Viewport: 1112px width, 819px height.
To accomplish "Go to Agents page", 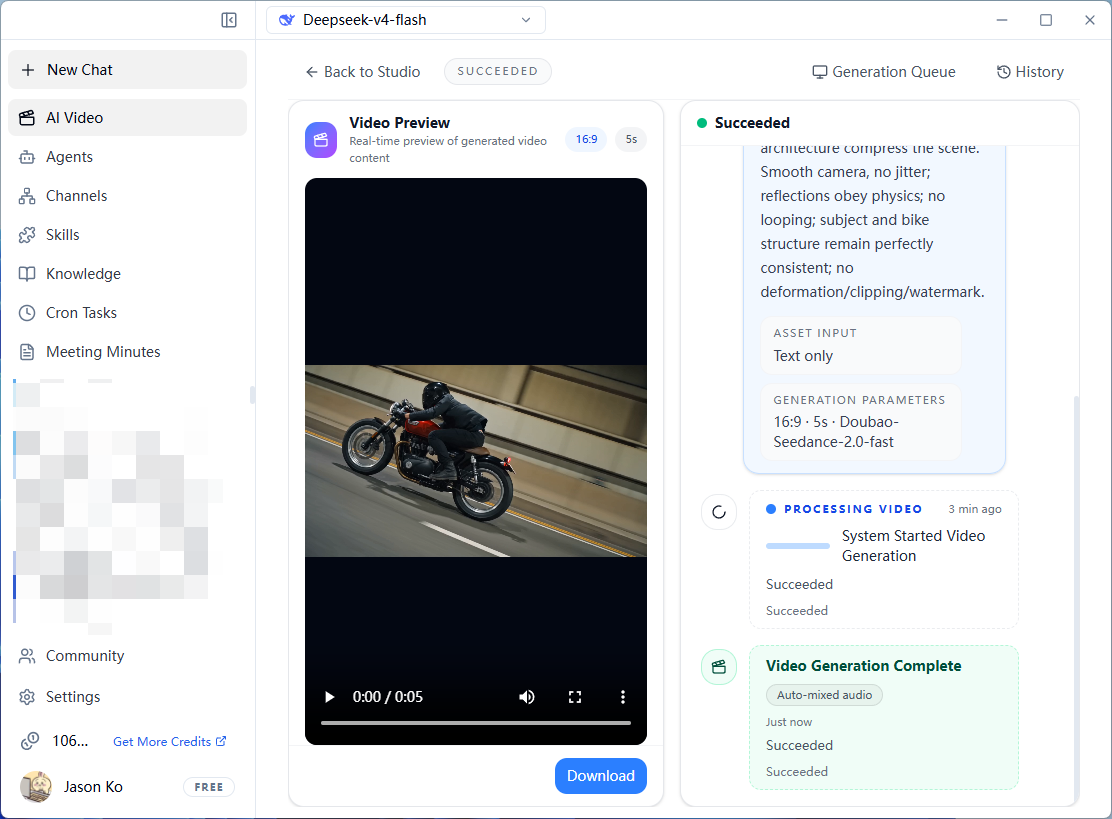I will coord(128,157).
